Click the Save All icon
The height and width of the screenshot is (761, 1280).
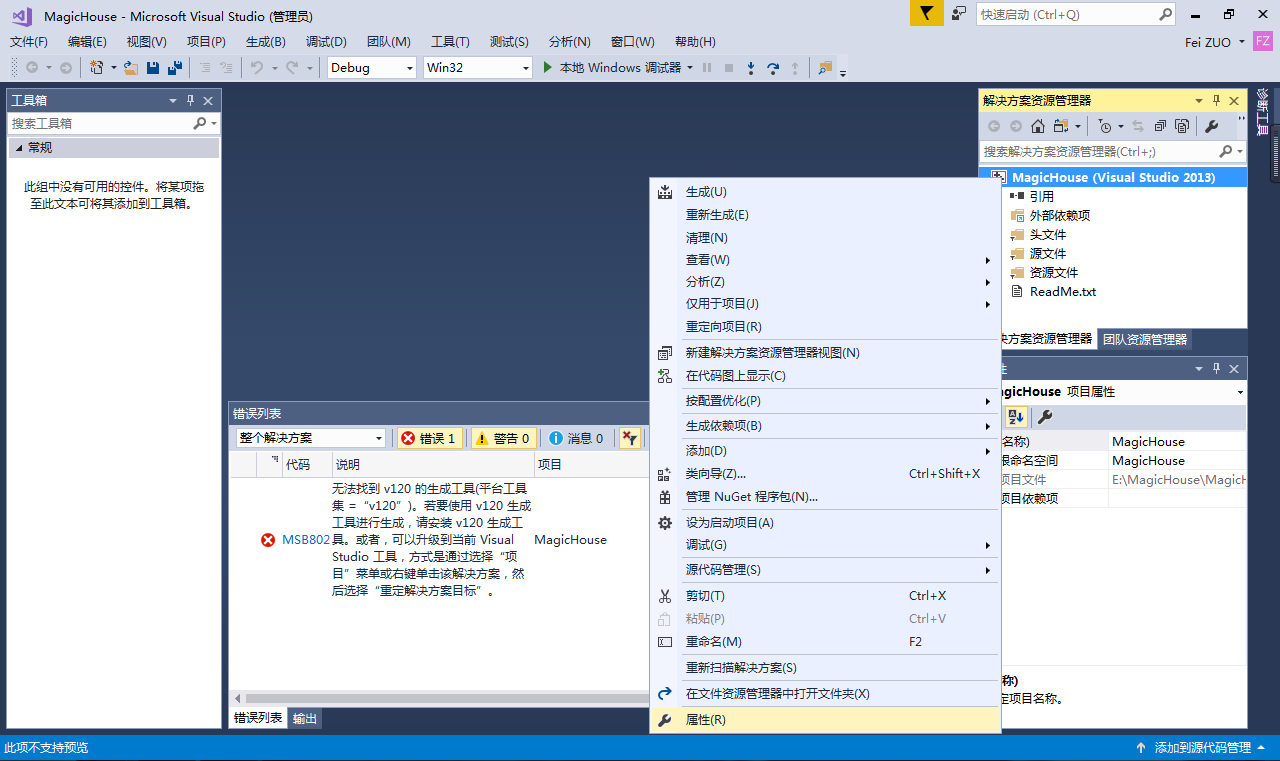(175, 68)
